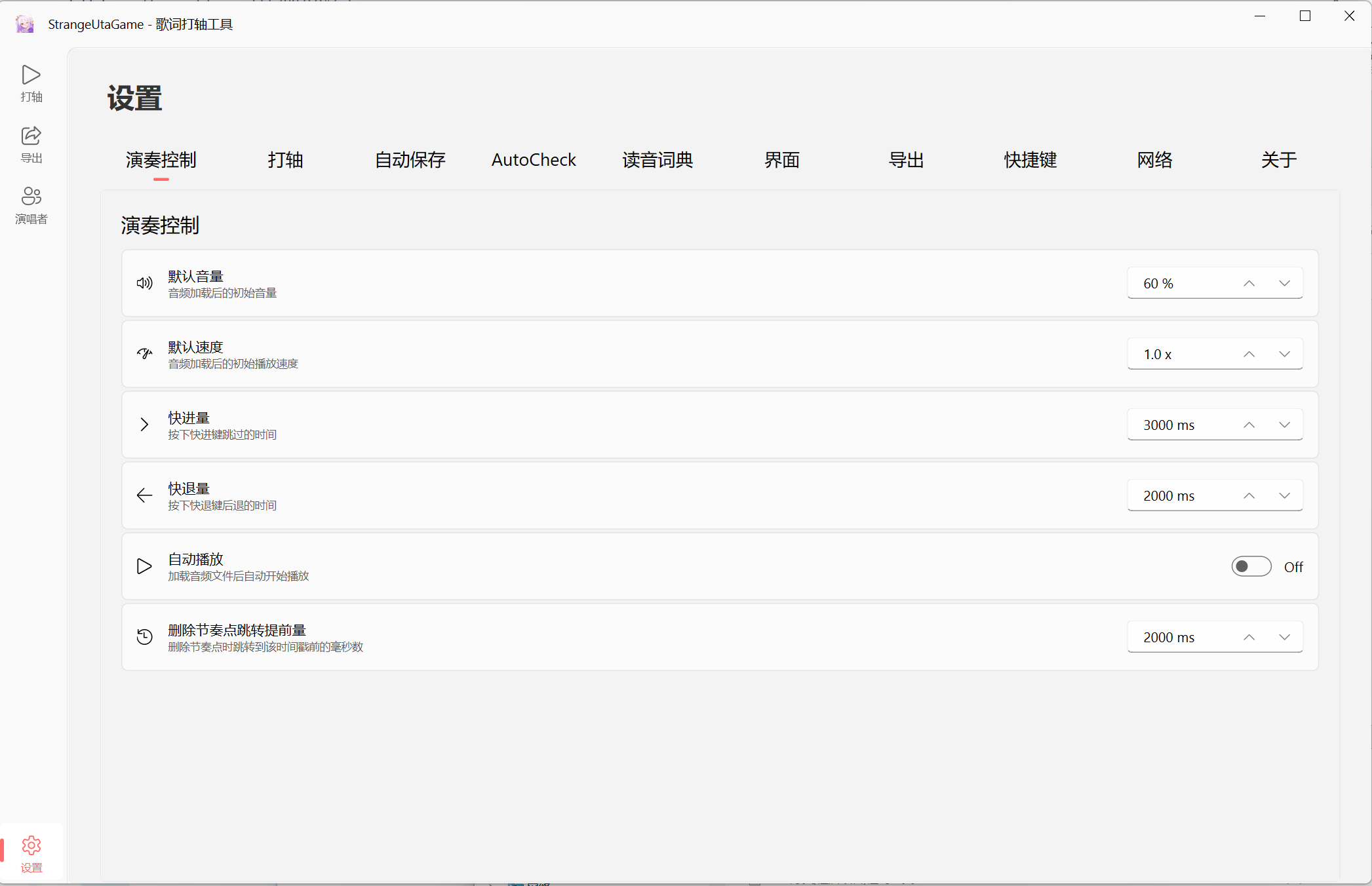Select the 设置 gear icon in sidebar
The image size is (1372, 886).
(31, 845)
